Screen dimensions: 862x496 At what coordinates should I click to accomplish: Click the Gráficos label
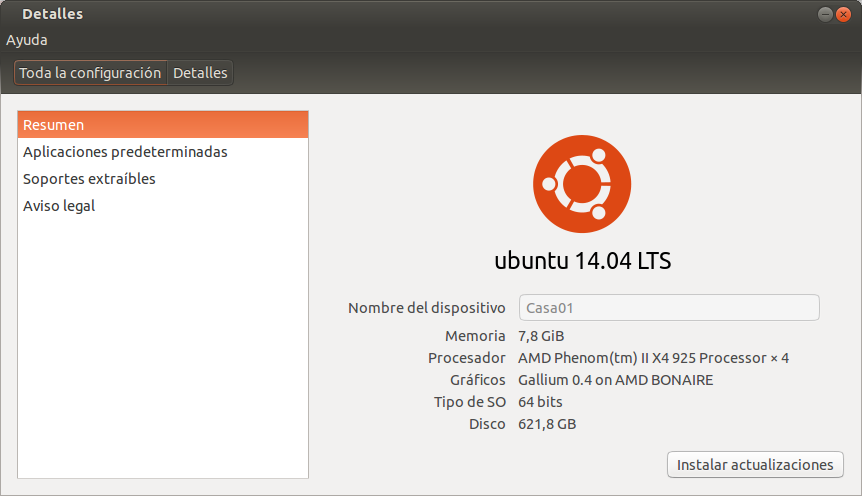coord(478,380)
